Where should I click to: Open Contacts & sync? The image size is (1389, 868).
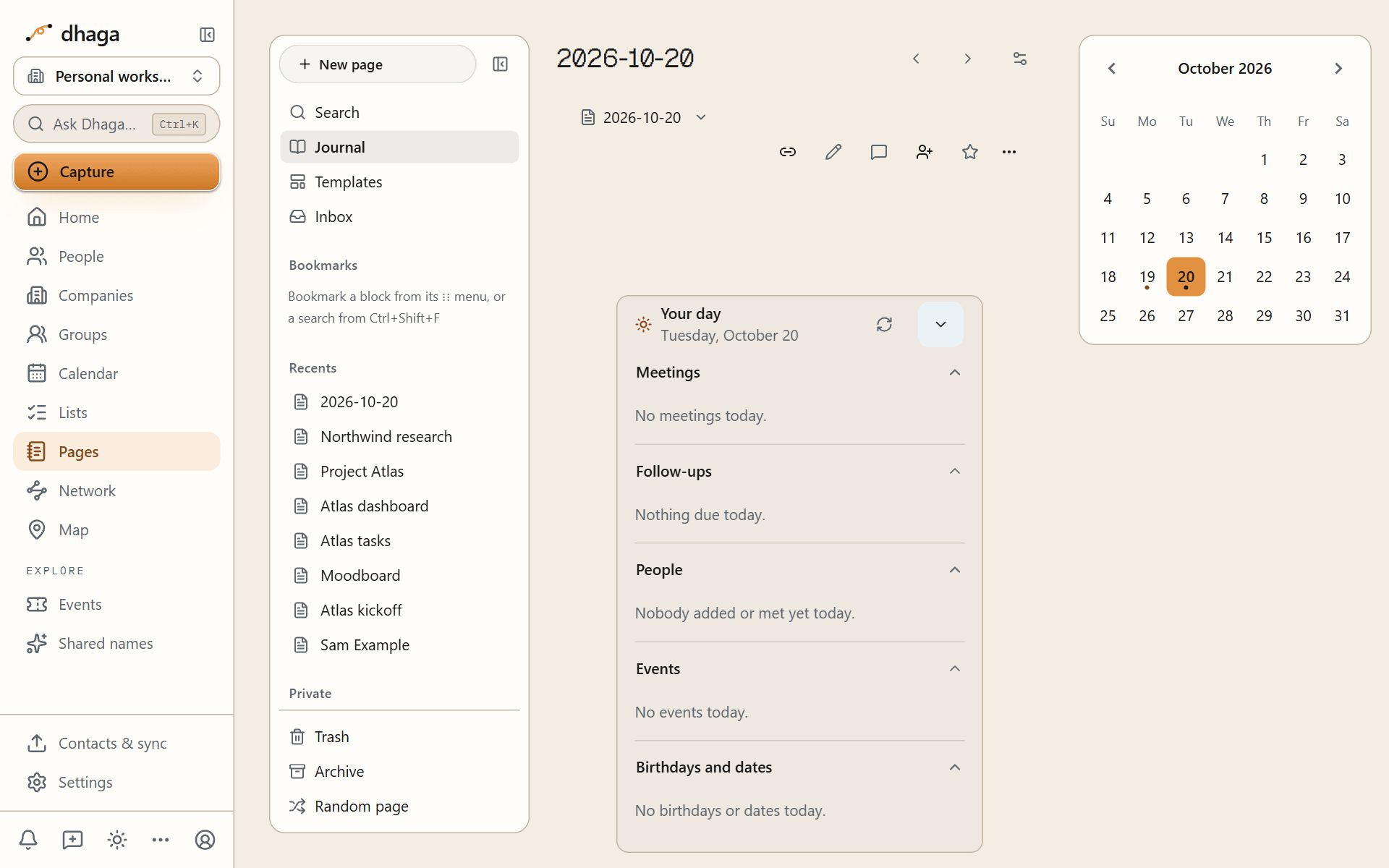(116, 743)
